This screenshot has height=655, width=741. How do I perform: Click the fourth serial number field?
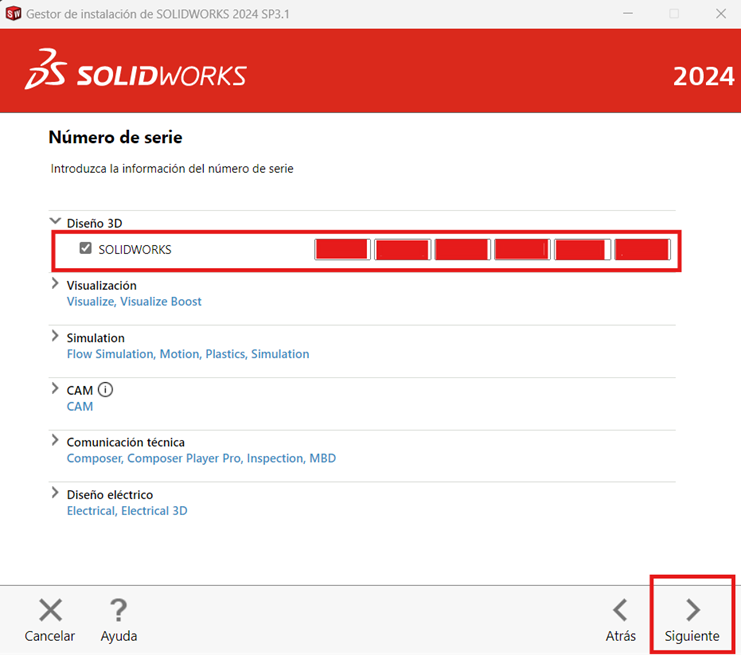[x=522, y=250]
